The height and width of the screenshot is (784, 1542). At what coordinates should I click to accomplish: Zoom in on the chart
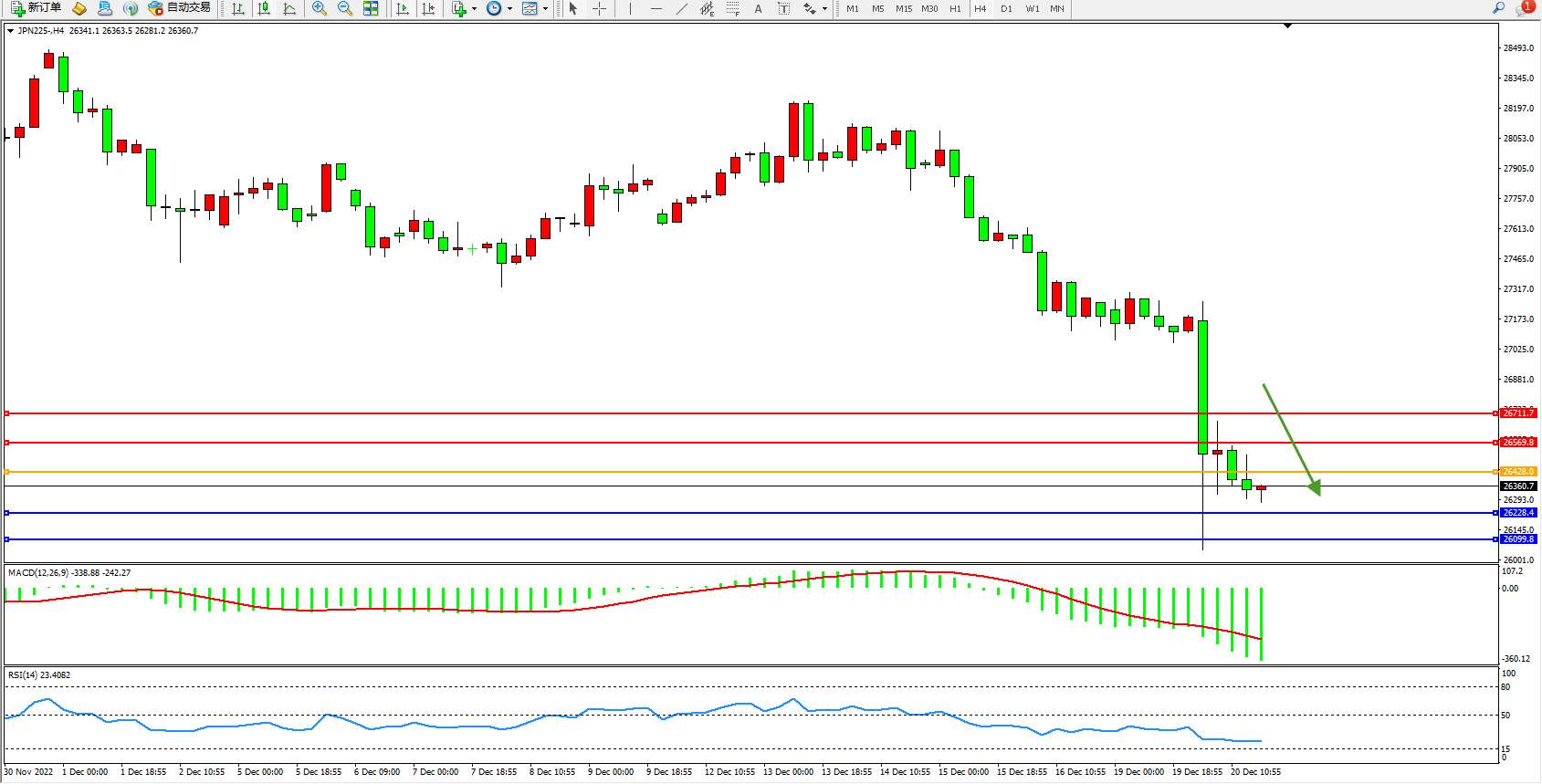pyautogui.click(x=320, y=8)
